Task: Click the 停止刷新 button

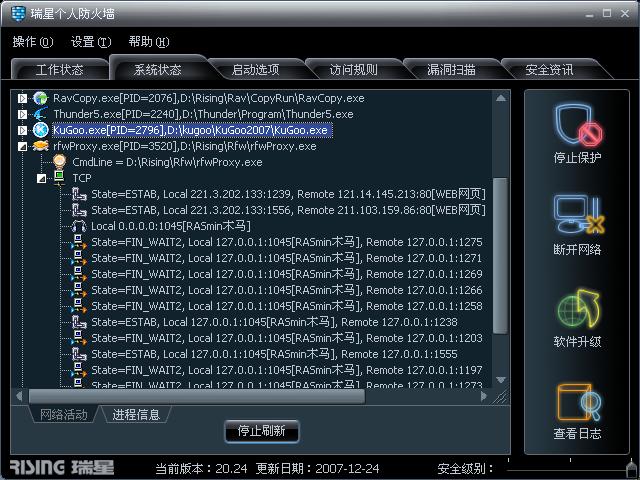Action: point(262,431)
